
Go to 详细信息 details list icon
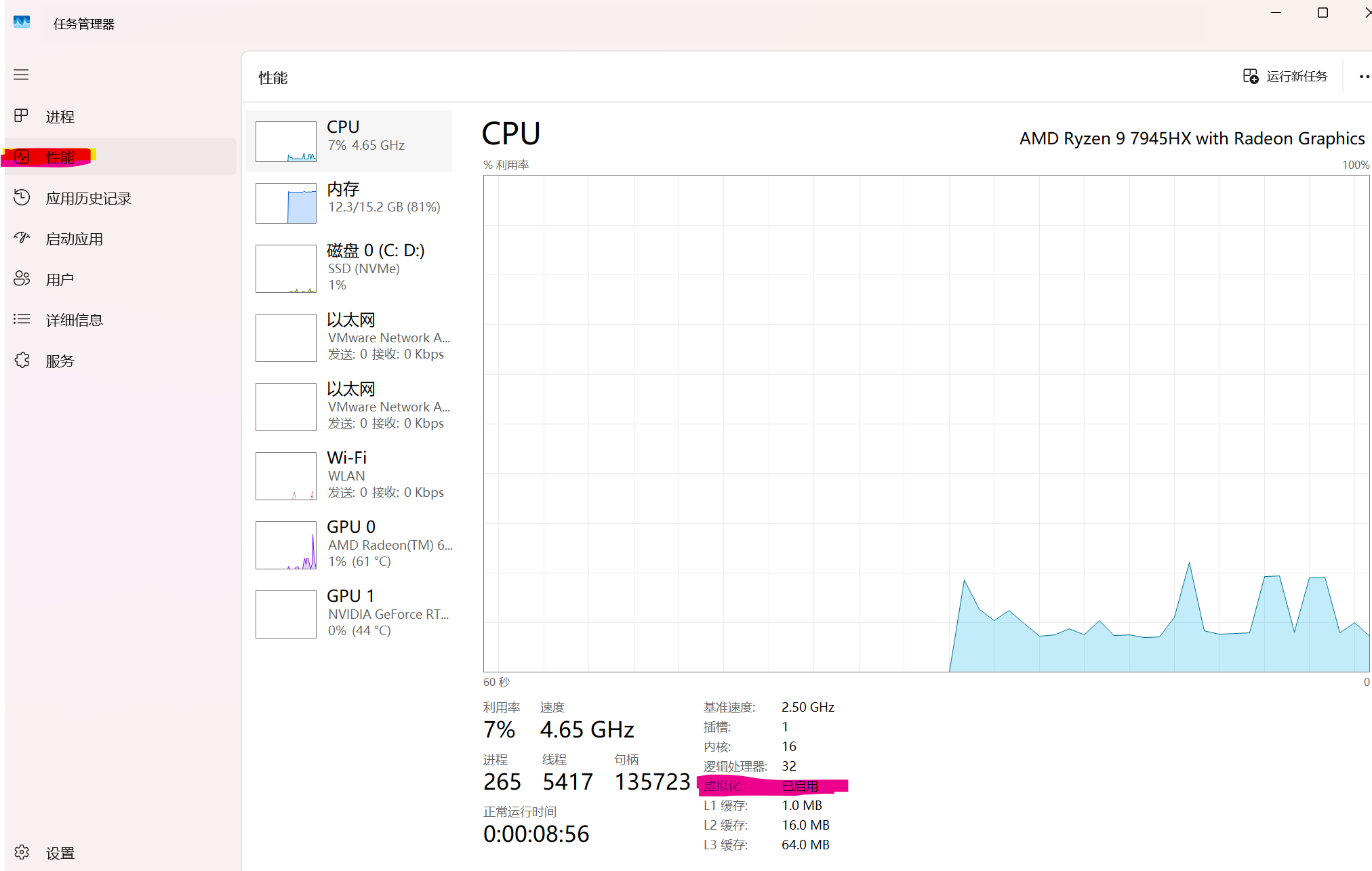21,319
